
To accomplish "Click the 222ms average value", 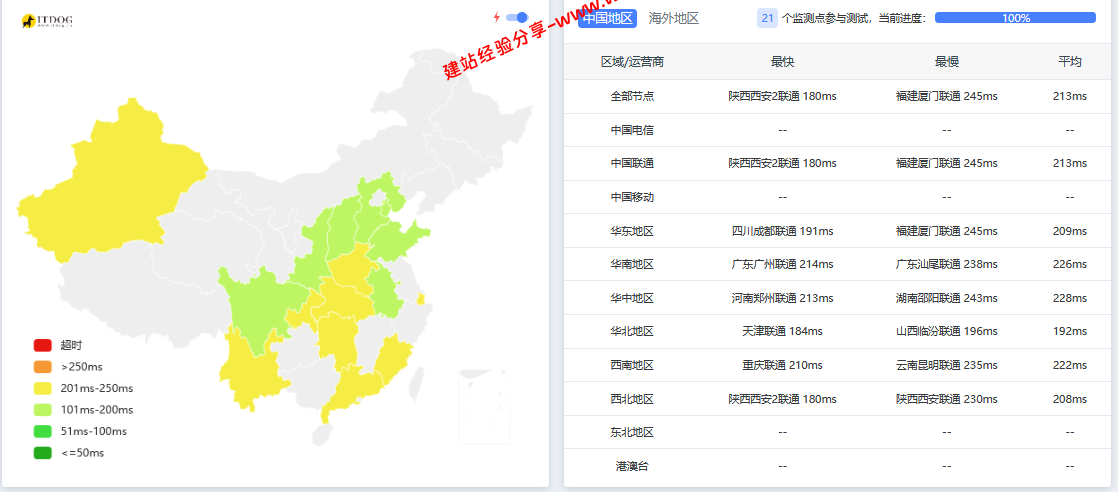I will pyautogui.click(x=1070, y=365).
